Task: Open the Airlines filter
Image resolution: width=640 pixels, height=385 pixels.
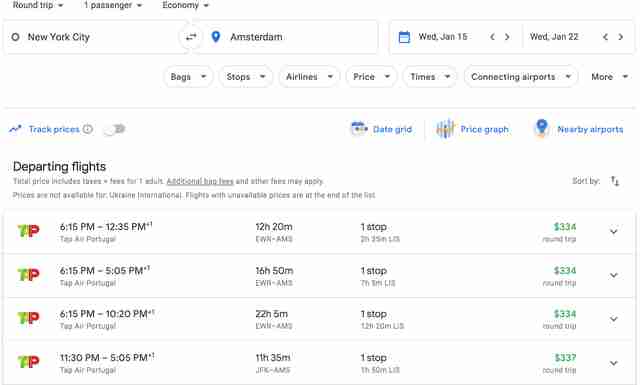Action: coord(309,77)
